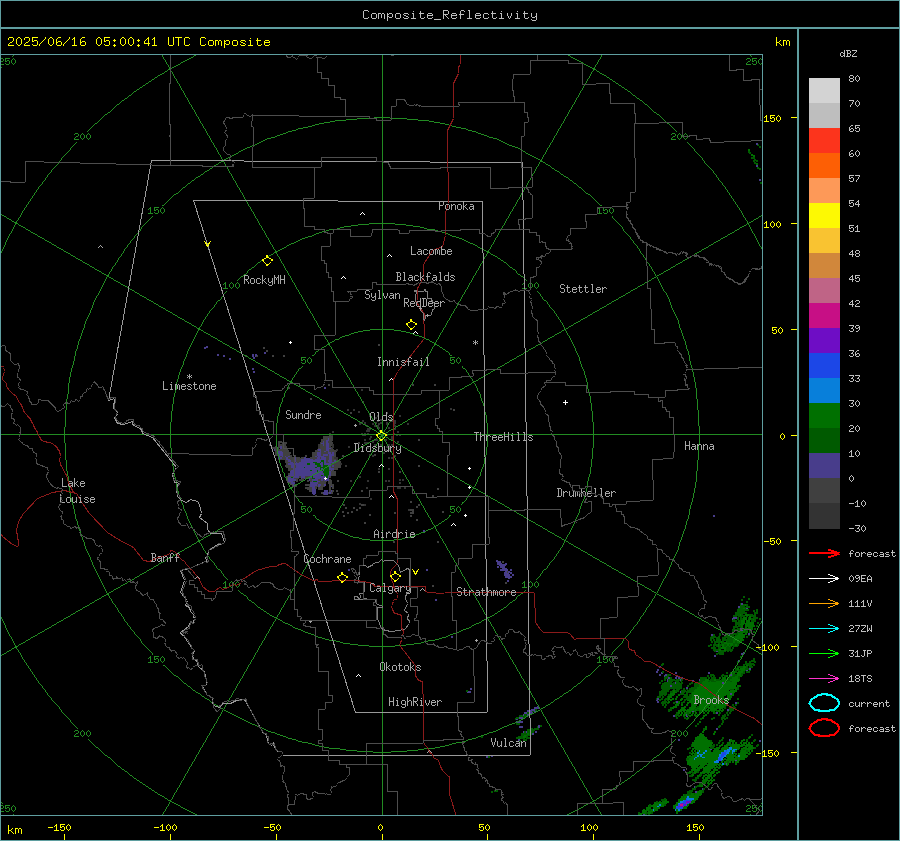900x841 pixels.
Task: Select the yellow diamond marker below Cochrane
Action: 342,577
